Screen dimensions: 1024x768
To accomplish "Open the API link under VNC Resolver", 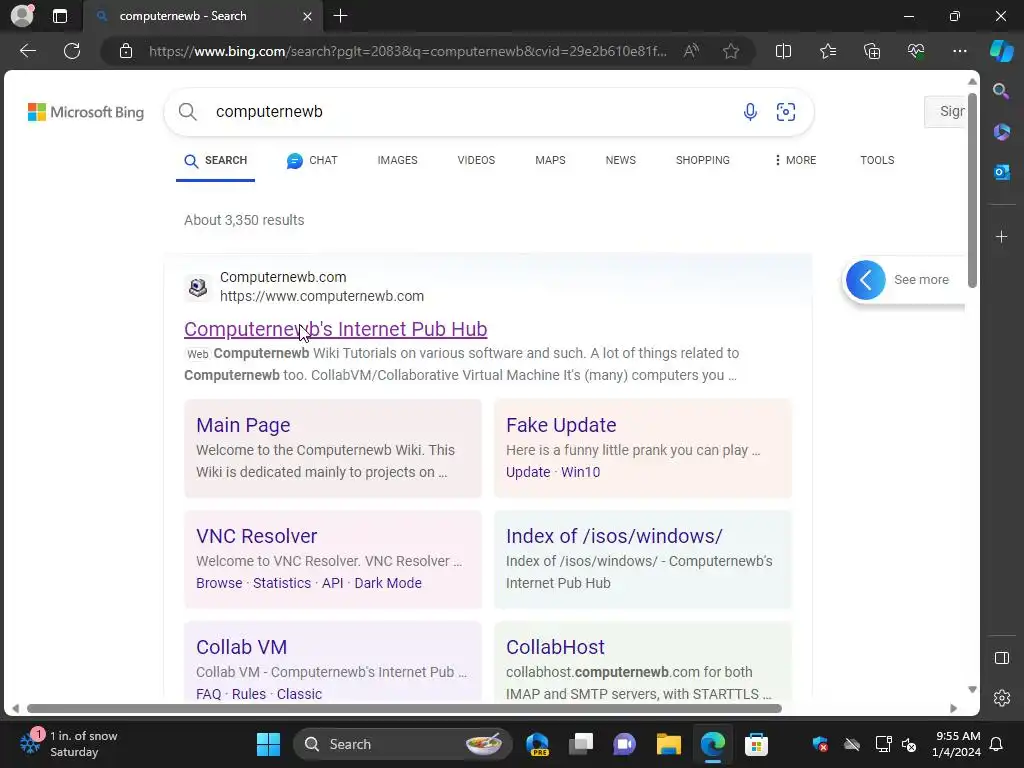I will coord(332,583).
